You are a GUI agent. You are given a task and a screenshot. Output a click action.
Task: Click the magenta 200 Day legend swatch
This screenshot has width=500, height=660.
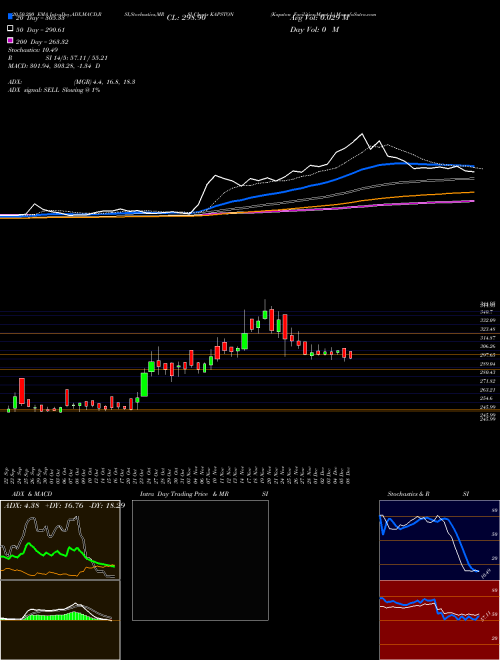11,41
